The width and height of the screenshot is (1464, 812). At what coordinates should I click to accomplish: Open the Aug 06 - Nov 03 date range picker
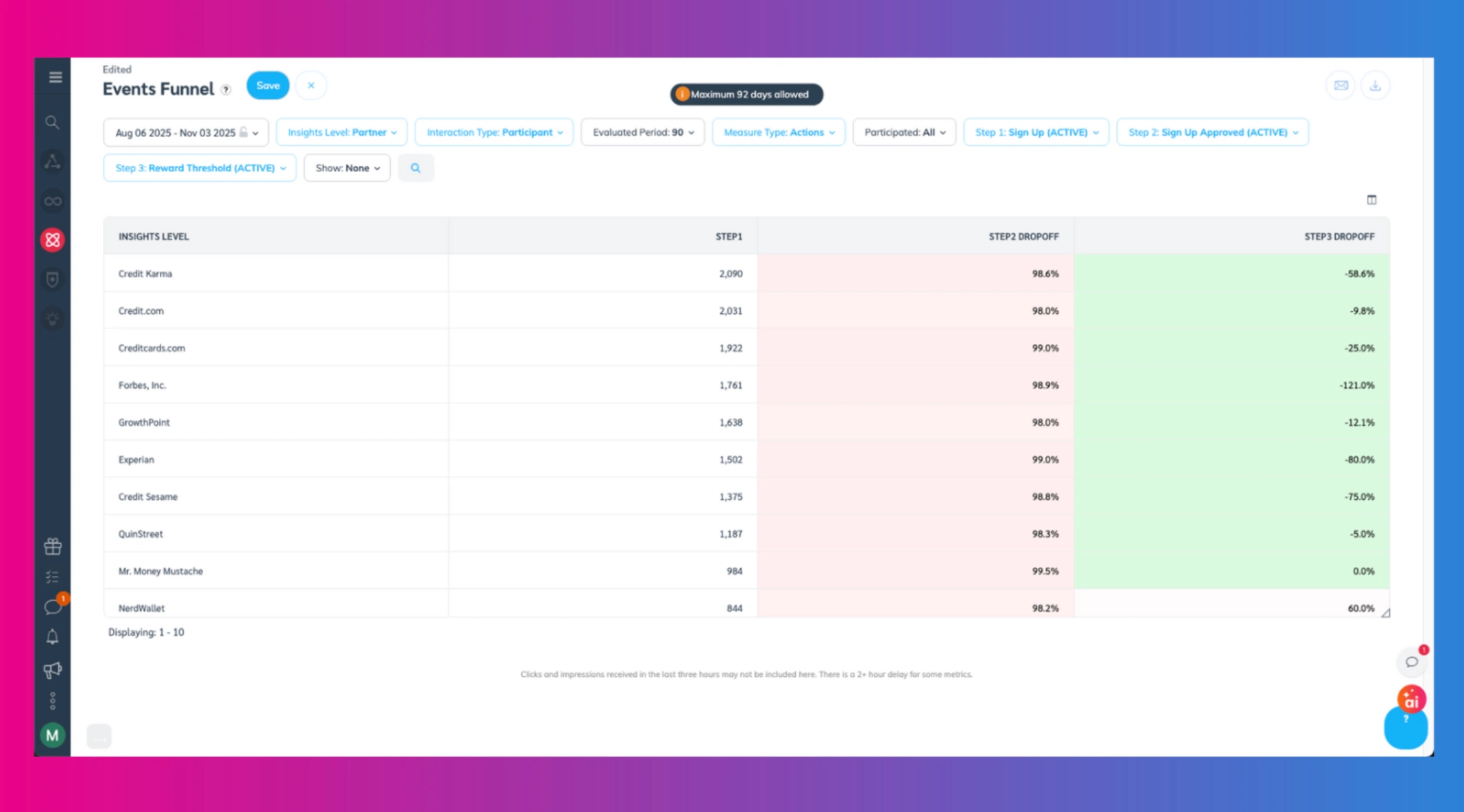click(185, 132)
